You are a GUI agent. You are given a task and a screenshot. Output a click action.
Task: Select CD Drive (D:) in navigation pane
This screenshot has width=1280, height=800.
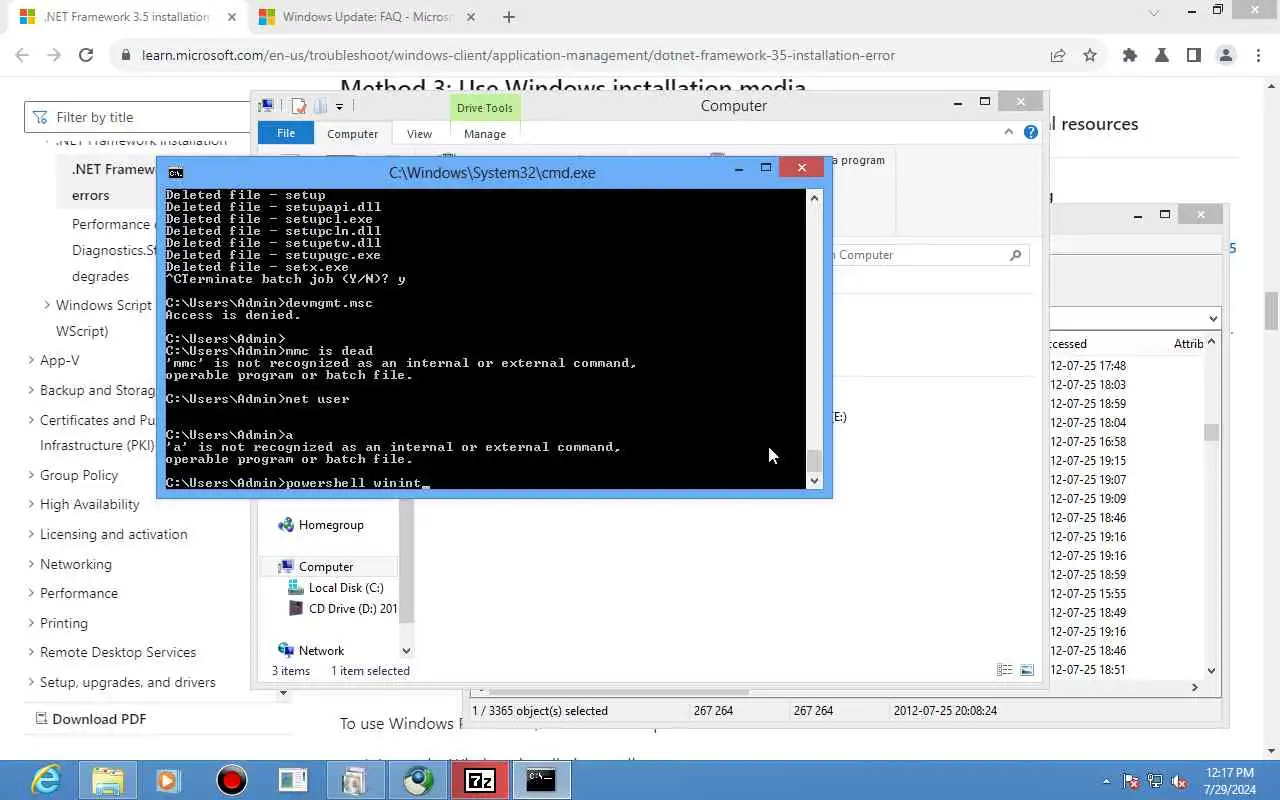pyautogui.click(x=342, y=609)
